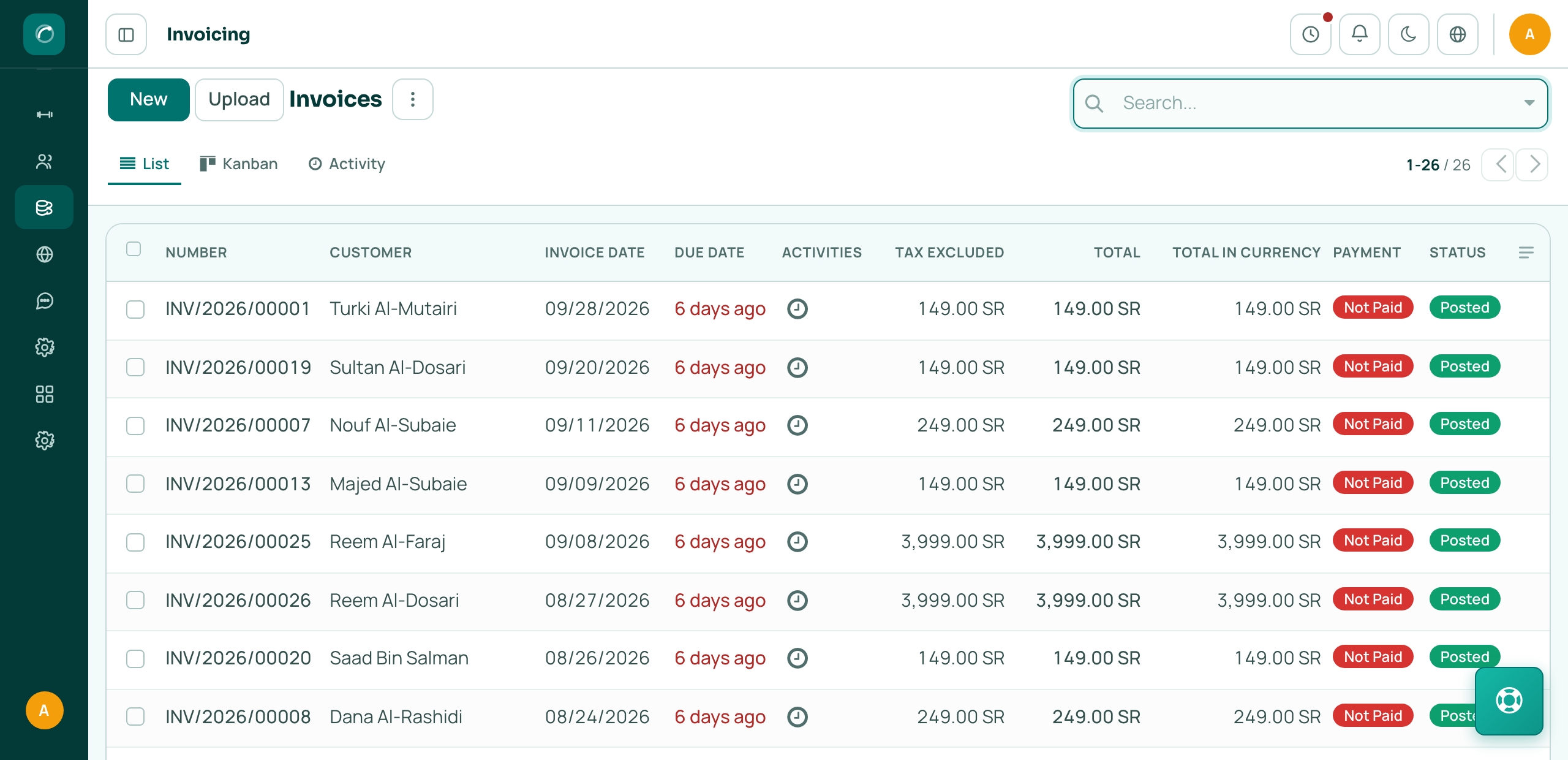Viewport: 1568px width, 760px height.
Task: Open the bottom gear settings sidebar icon
Action: [x=44, y=441]
